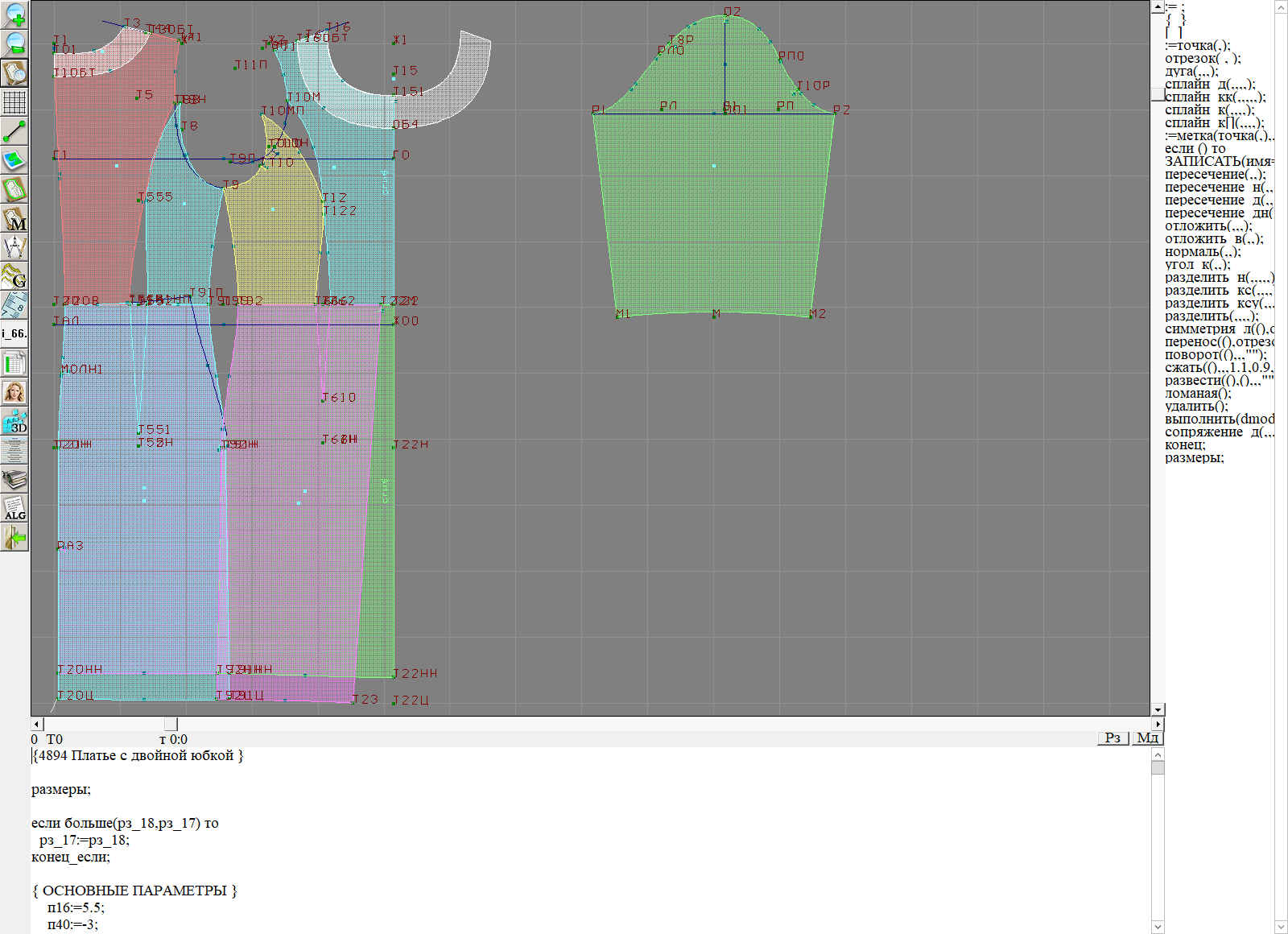Click the horizontal scrollbar thumb under canvas

(x=171, y=725)
